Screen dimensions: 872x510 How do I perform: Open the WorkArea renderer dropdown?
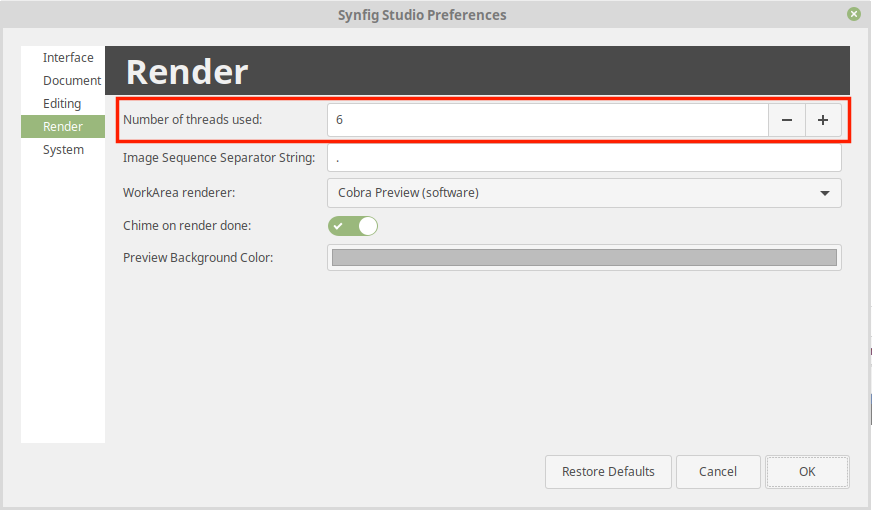584,193
